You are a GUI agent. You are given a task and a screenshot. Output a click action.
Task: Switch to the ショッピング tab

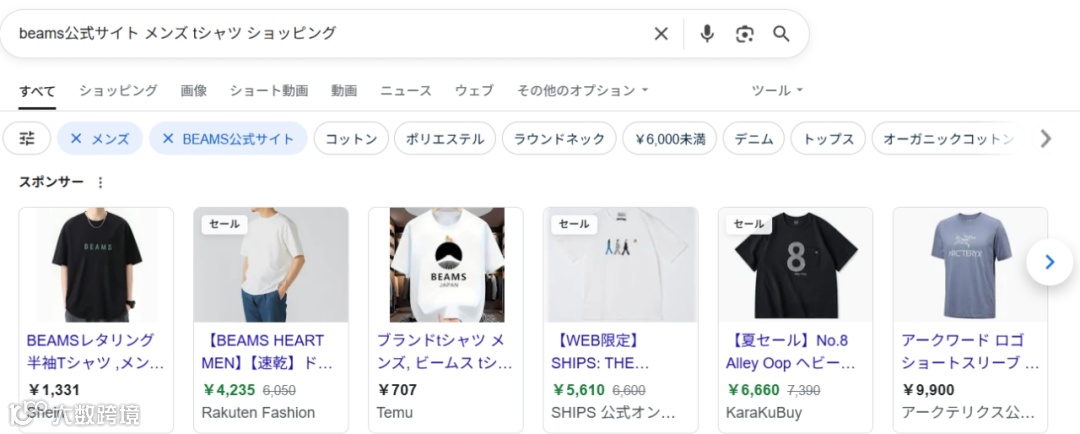pyautogui.click(x=118, y=90)
